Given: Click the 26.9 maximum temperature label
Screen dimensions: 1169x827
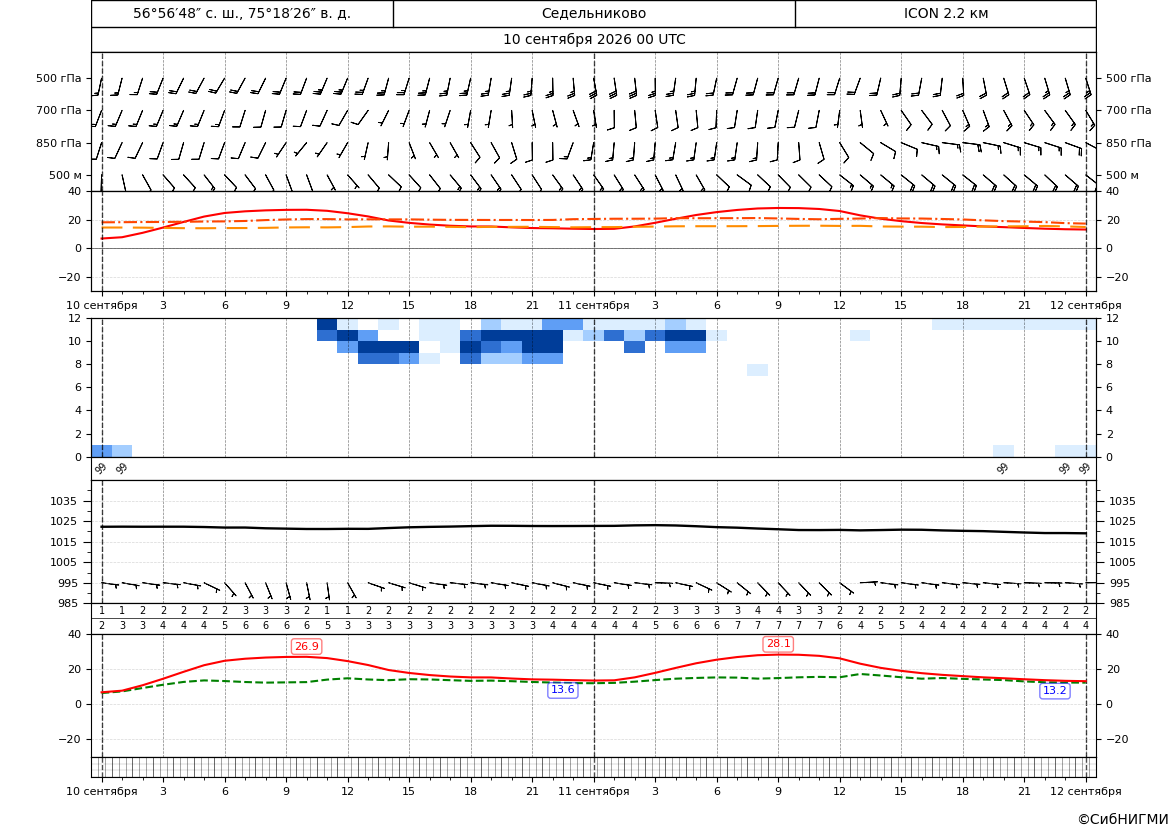Looking at the screenshot, I should click(306, 647).
